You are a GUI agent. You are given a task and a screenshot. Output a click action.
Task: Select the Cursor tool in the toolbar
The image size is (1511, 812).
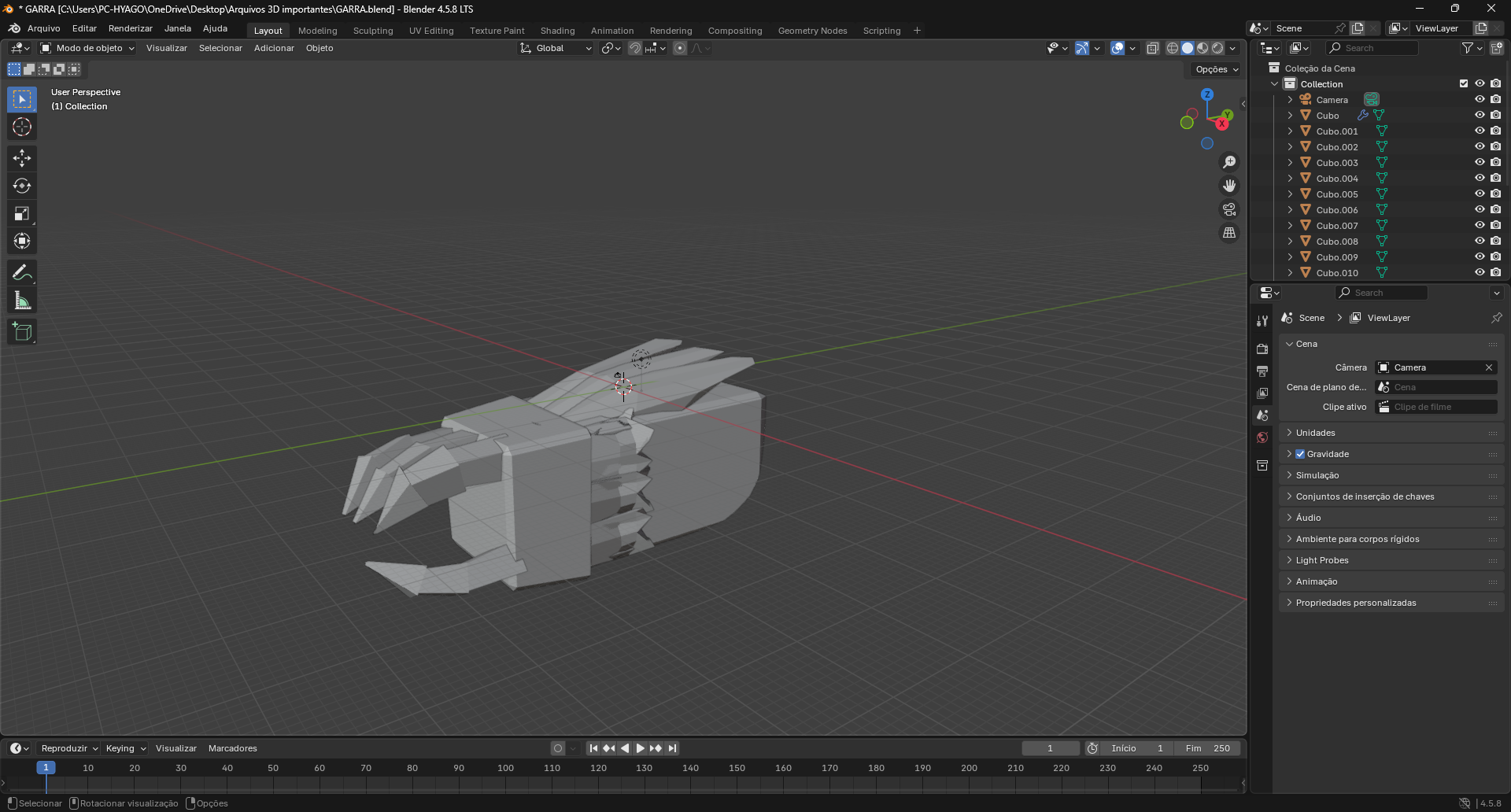(22, 127)
